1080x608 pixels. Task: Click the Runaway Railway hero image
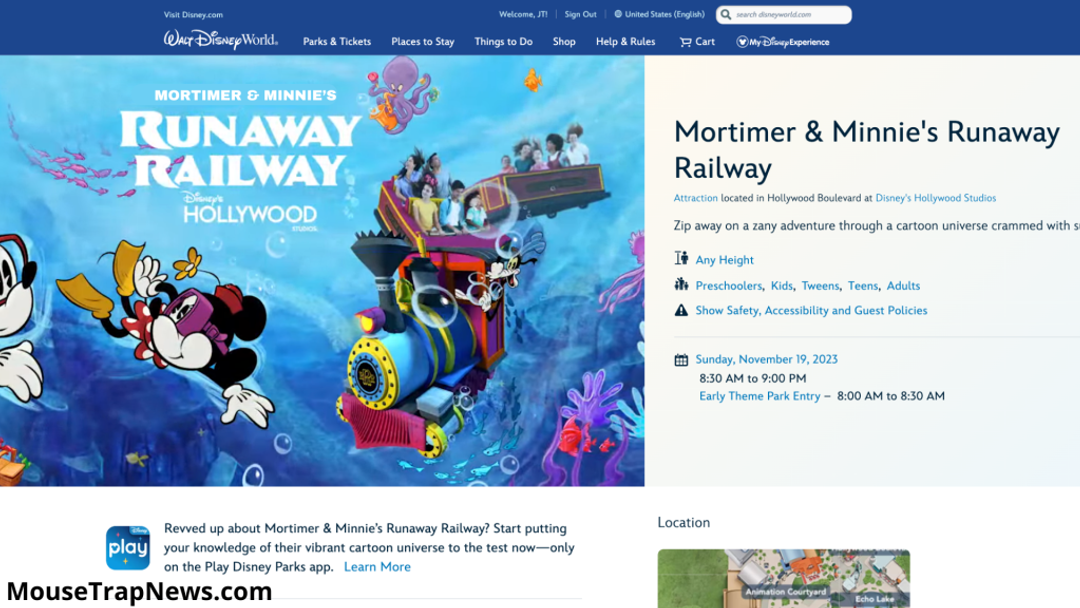coord(322,271)
